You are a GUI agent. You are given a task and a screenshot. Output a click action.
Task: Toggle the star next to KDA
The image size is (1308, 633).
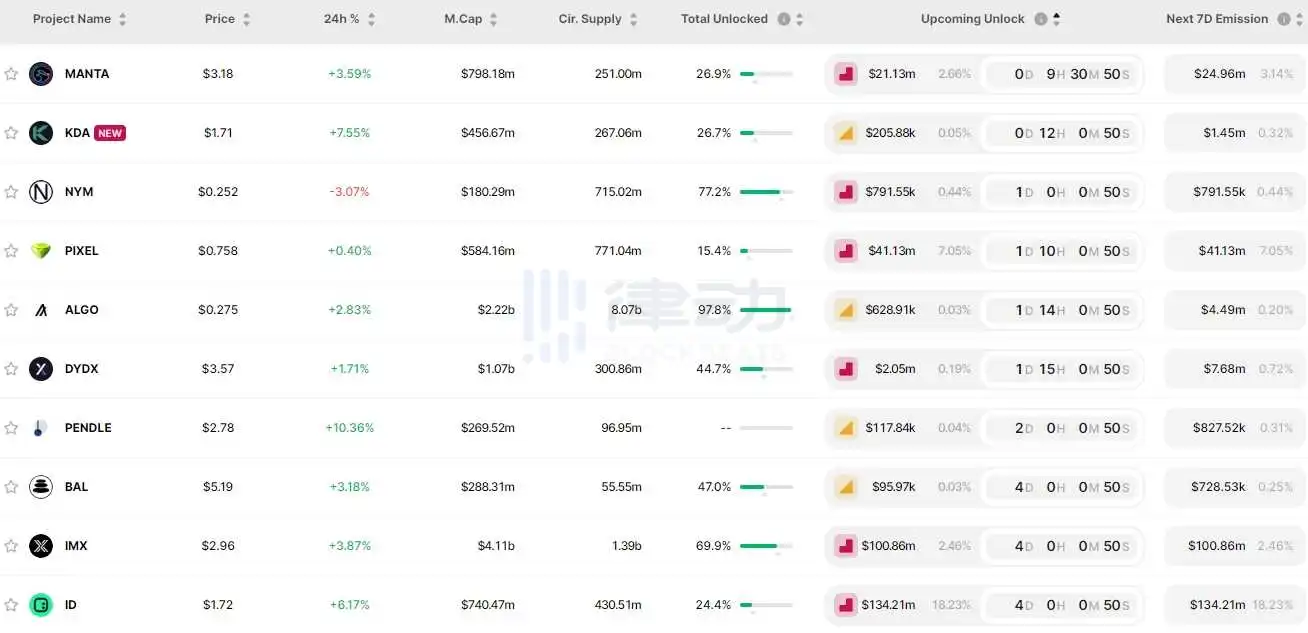(x=11, y=133)
